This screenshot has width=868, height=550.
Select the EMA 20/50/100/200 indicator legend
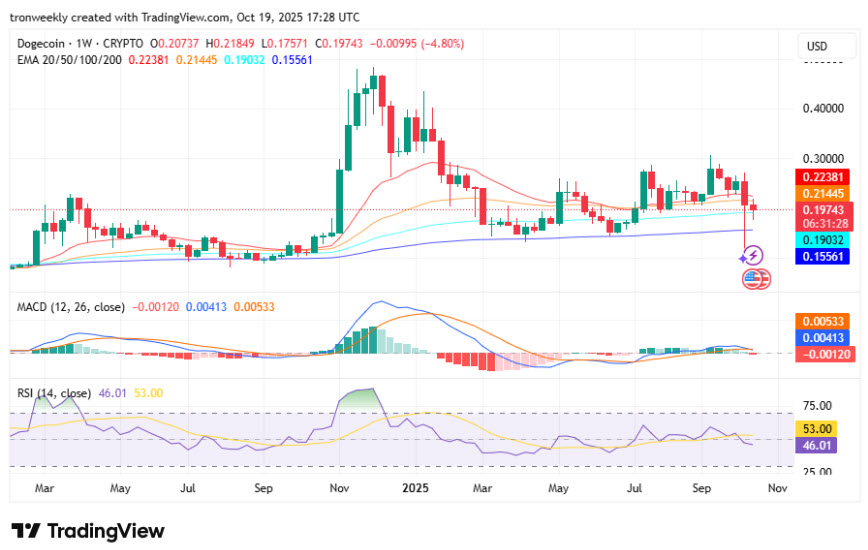click(x=71, y=60)
